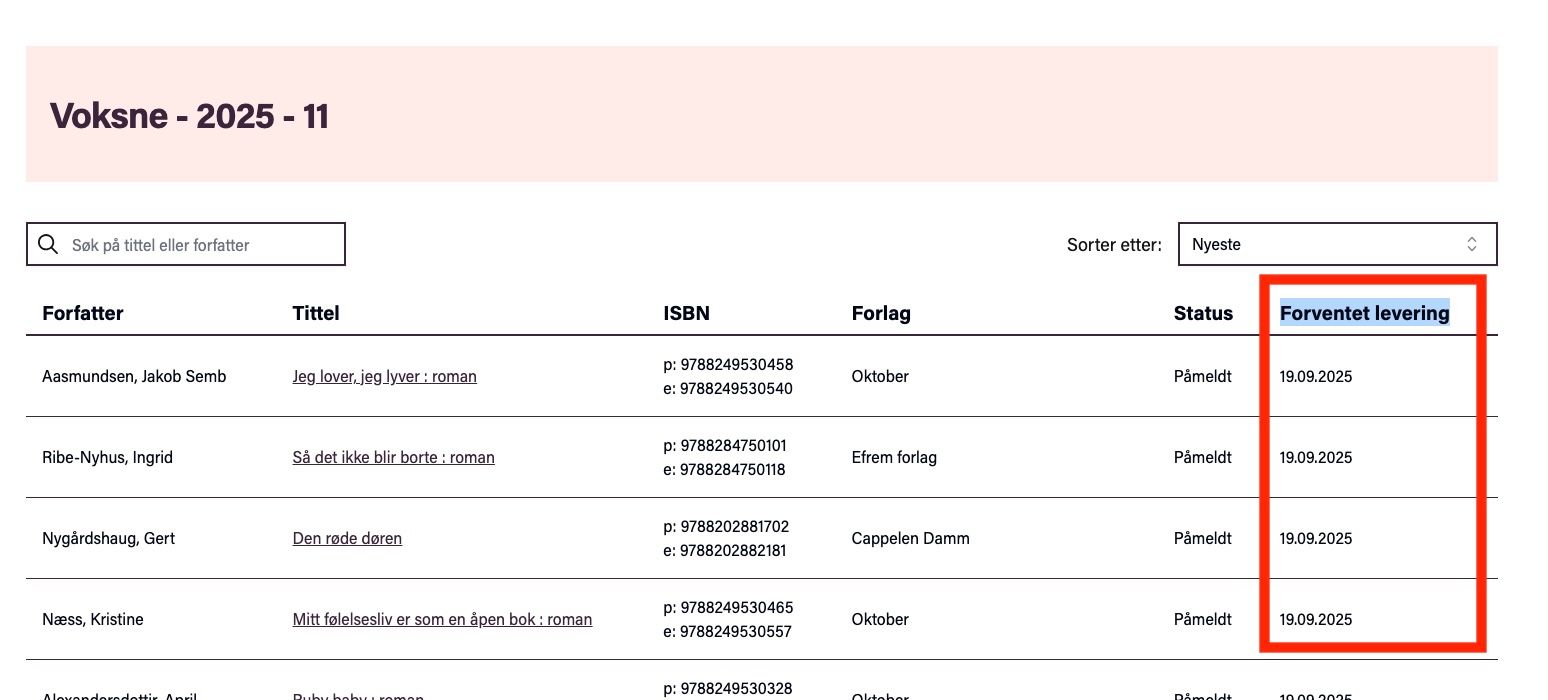Viewport: 1548px width, 700px height.
Task: Focus the 'Søk på tittel eller forfatter' field
Action: click(x=185, y=244)
